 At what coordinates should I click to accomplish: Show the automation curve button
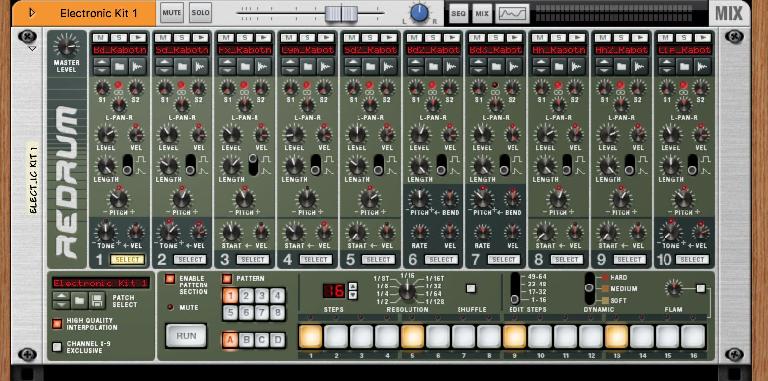click(512, 13)
